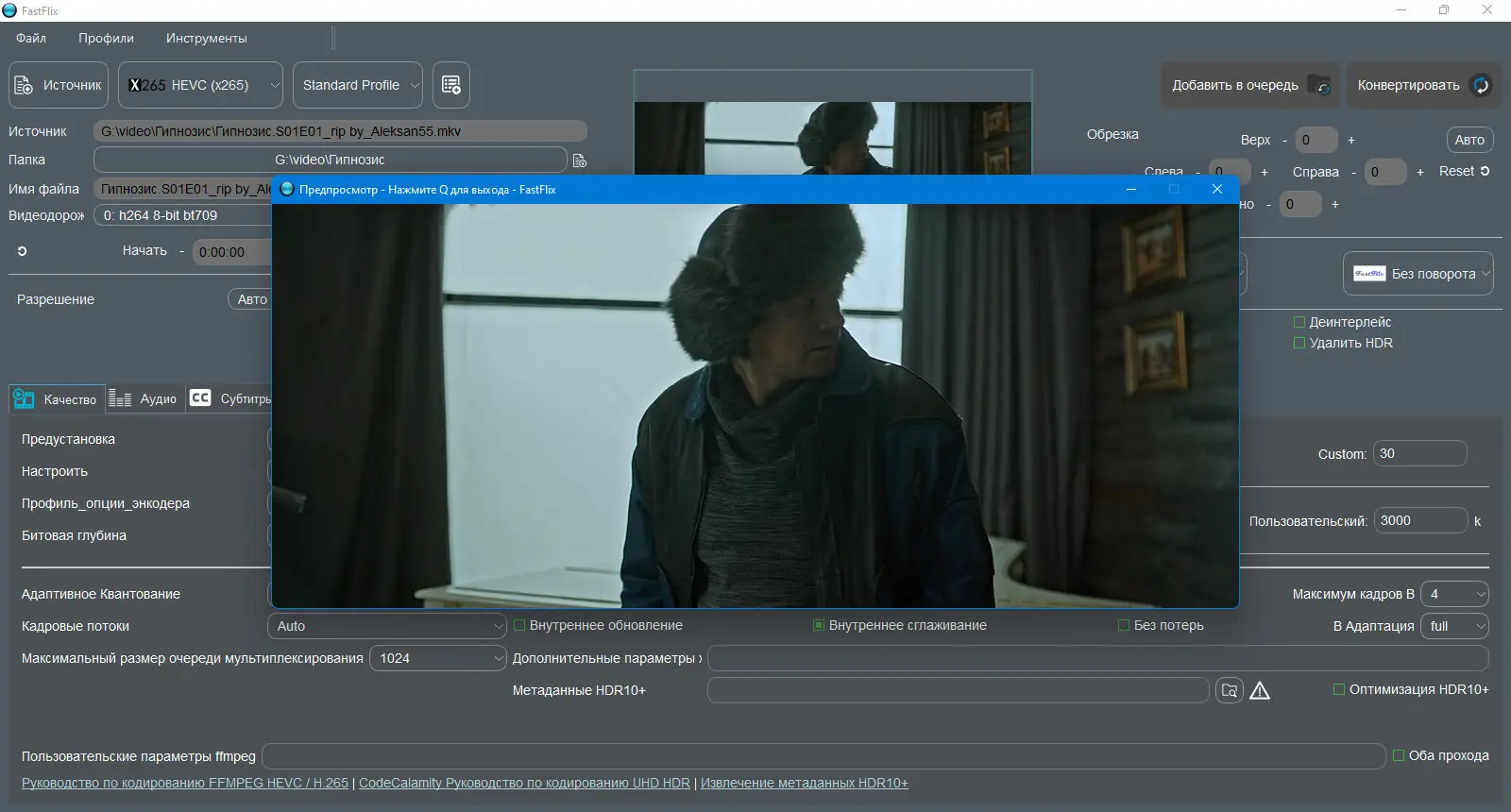Open the Извлечение метаданных HDR10+ link

[804, 783]
